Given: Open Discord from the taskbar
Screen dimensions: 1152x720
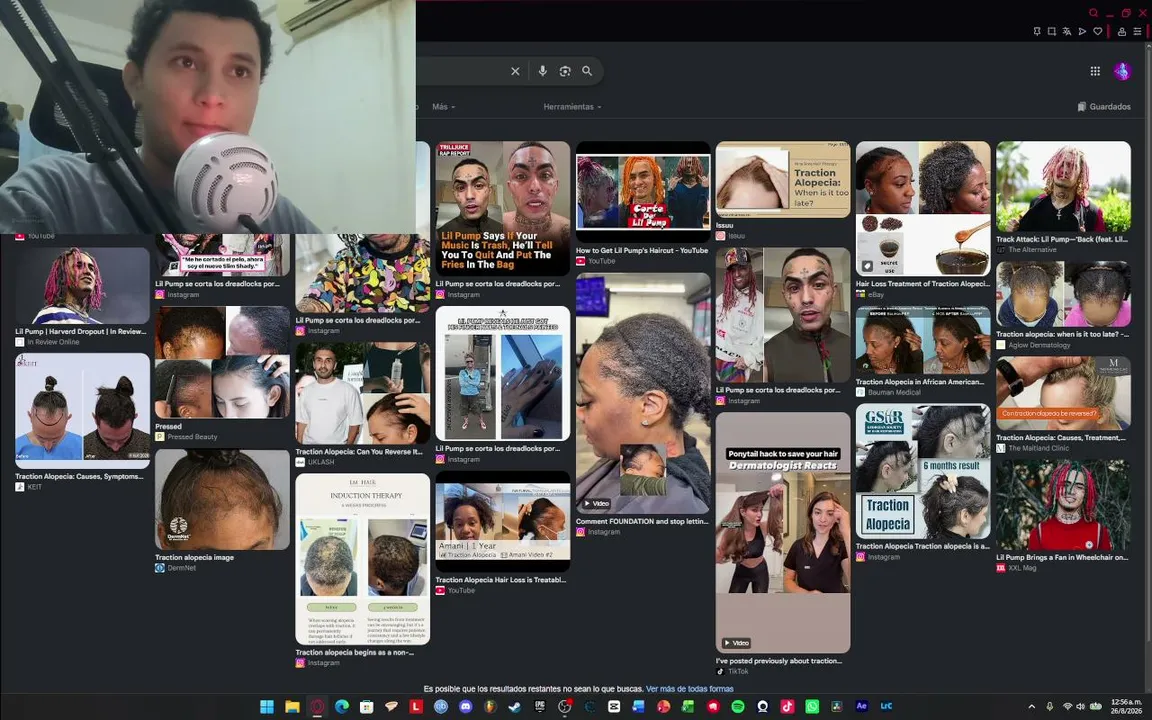Looking at the screenshot, I should 466,707.
